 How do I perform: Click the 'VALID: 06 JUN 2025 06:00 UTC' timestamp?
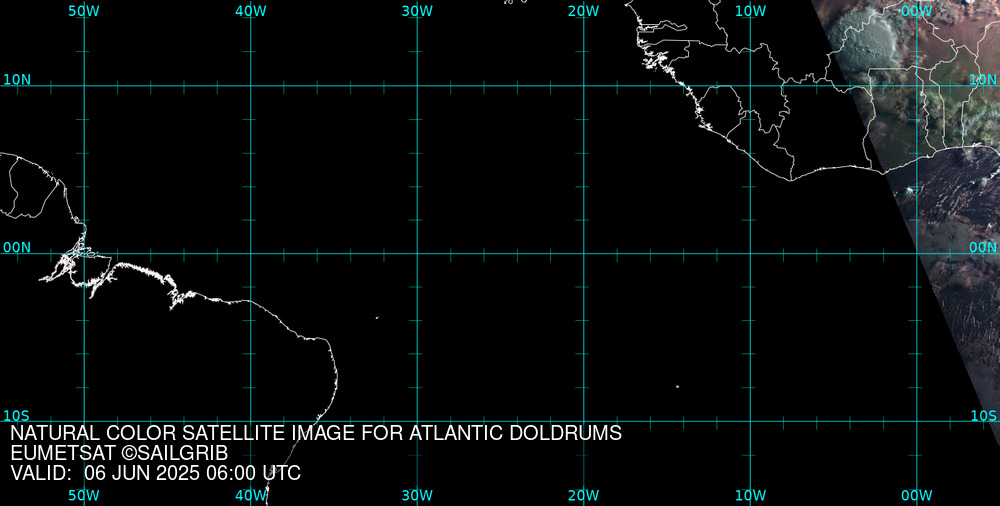(156, 473)
